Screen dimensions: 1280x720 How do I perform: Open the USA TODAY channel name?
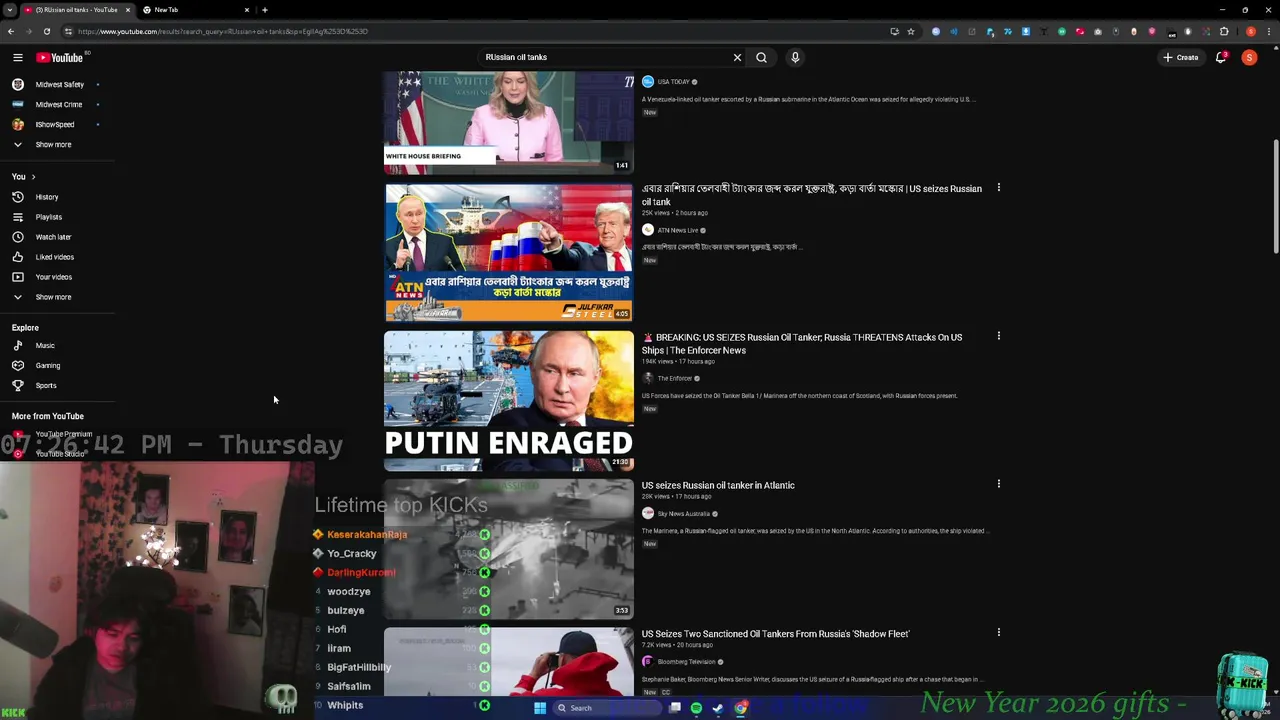[x=673, y=82]
